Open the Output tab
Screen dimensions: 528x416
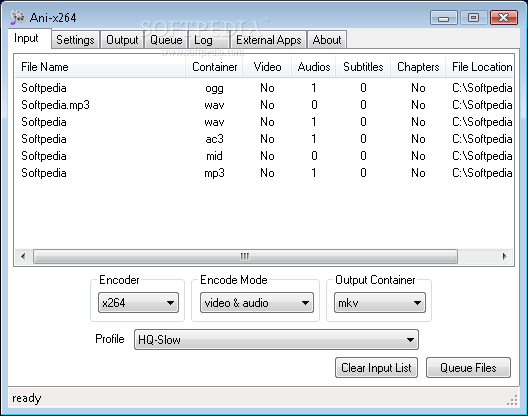tap(122, 40)
